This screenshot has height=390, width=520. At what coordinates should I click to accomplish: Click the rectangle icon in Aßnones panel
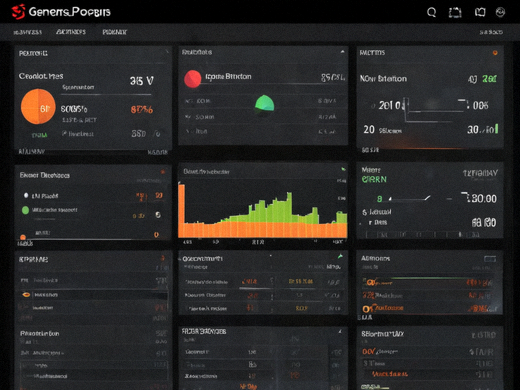tap(490, 259)
